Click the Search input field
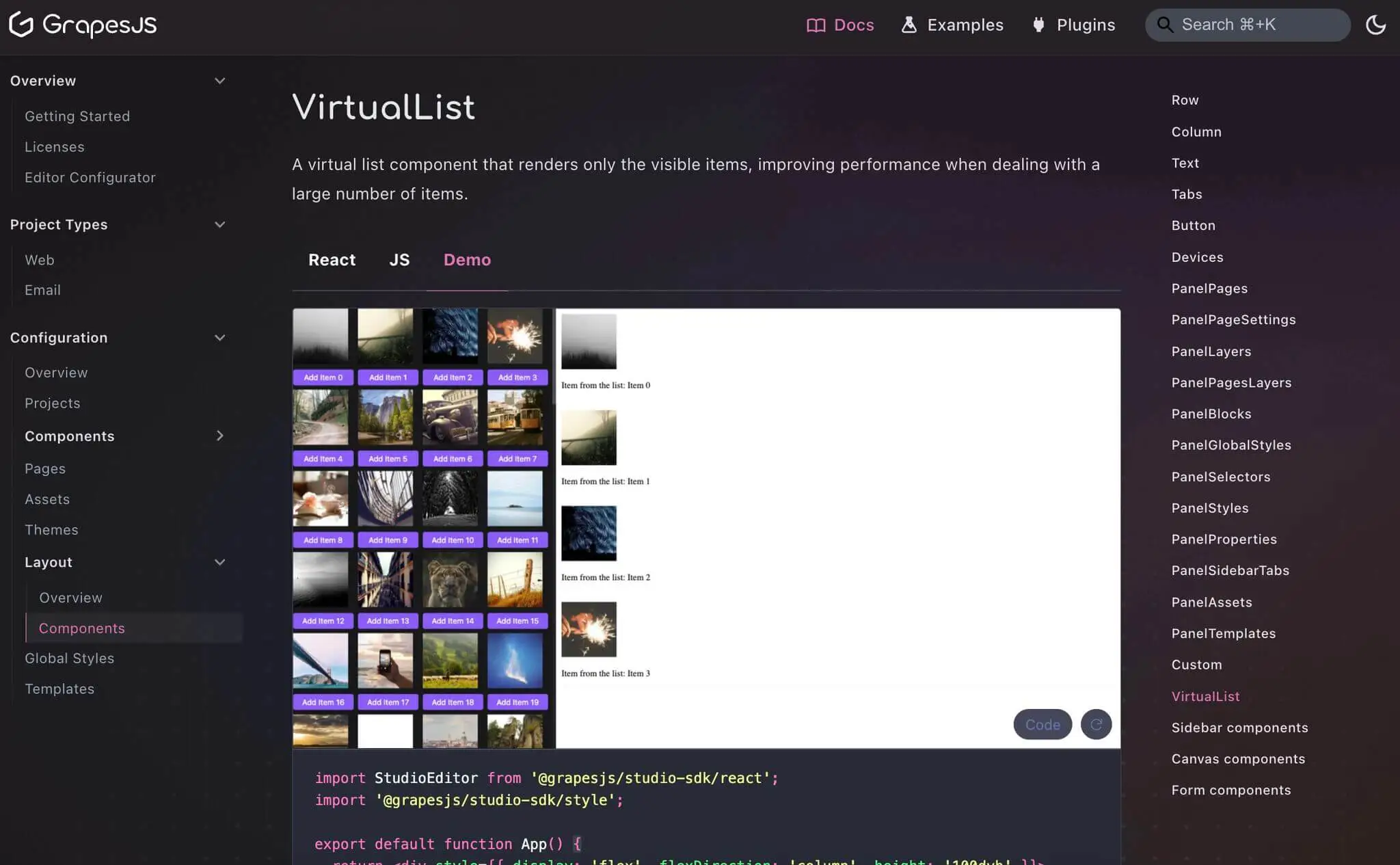This screenshot has height=865, width=1400. (x=1248, y=24)
